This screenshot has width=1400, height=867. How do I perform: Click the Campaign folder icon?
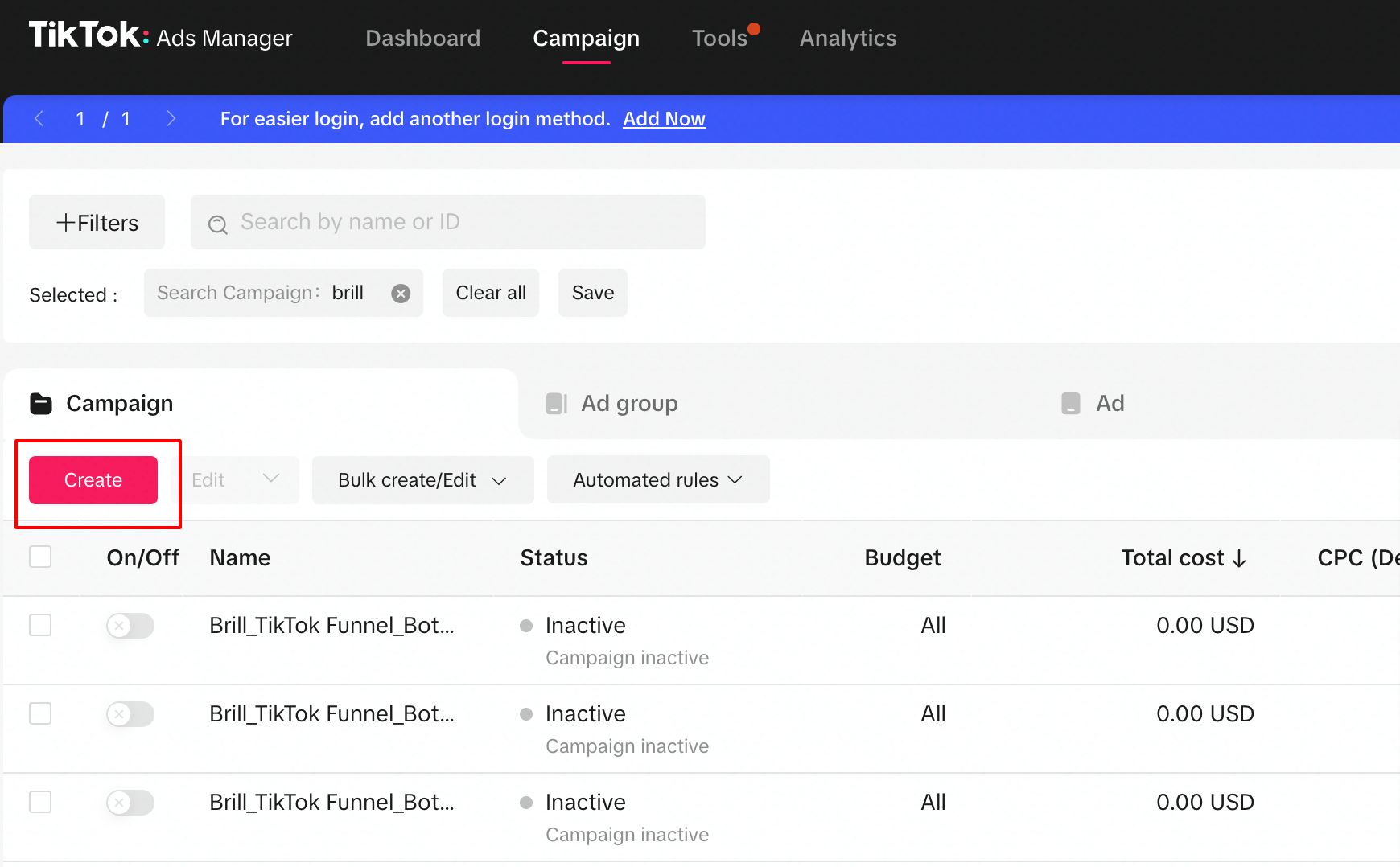pos(41,404)
